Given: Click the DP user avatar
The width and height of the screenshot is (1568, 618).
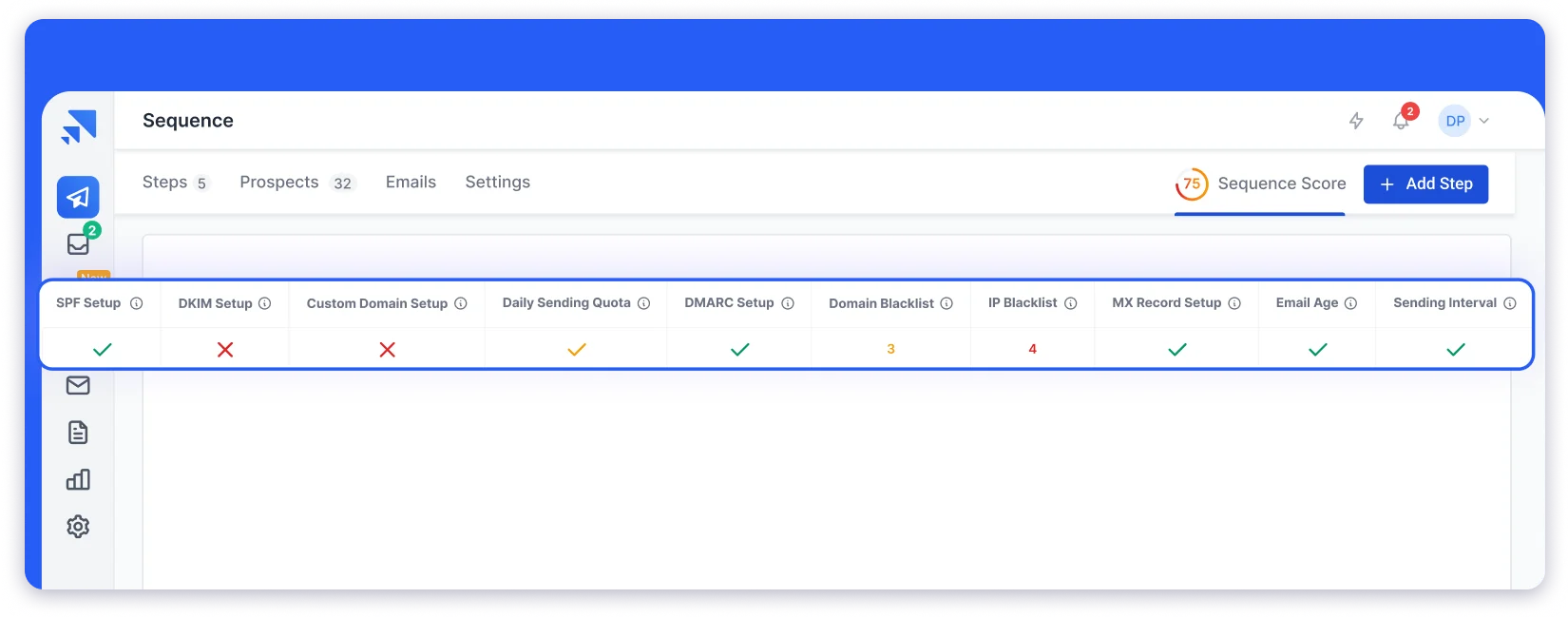Looking at the screenshot, I should pyautogui.click(x=1455, y=121).
